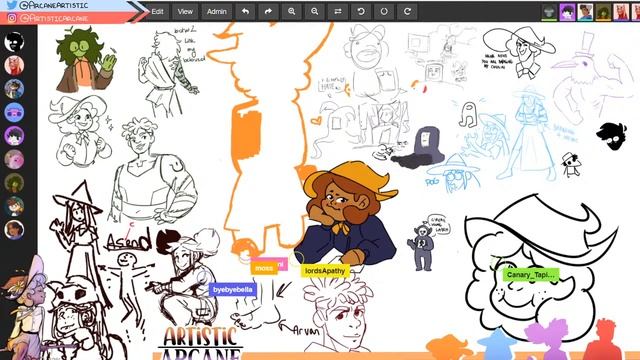Open the Admin menu
Viewport: 640px width, 360px height.
pyautogui.click(x=216, y=11)
